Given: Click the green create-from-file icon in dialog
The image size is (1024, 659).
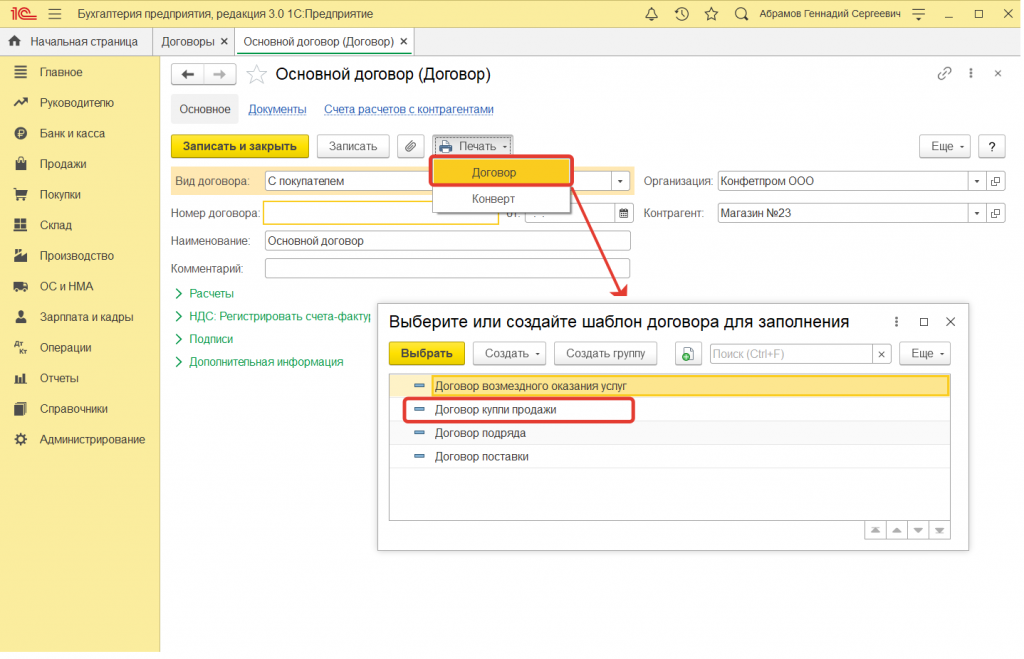Looking at the screenshot, I should (688, 354).
